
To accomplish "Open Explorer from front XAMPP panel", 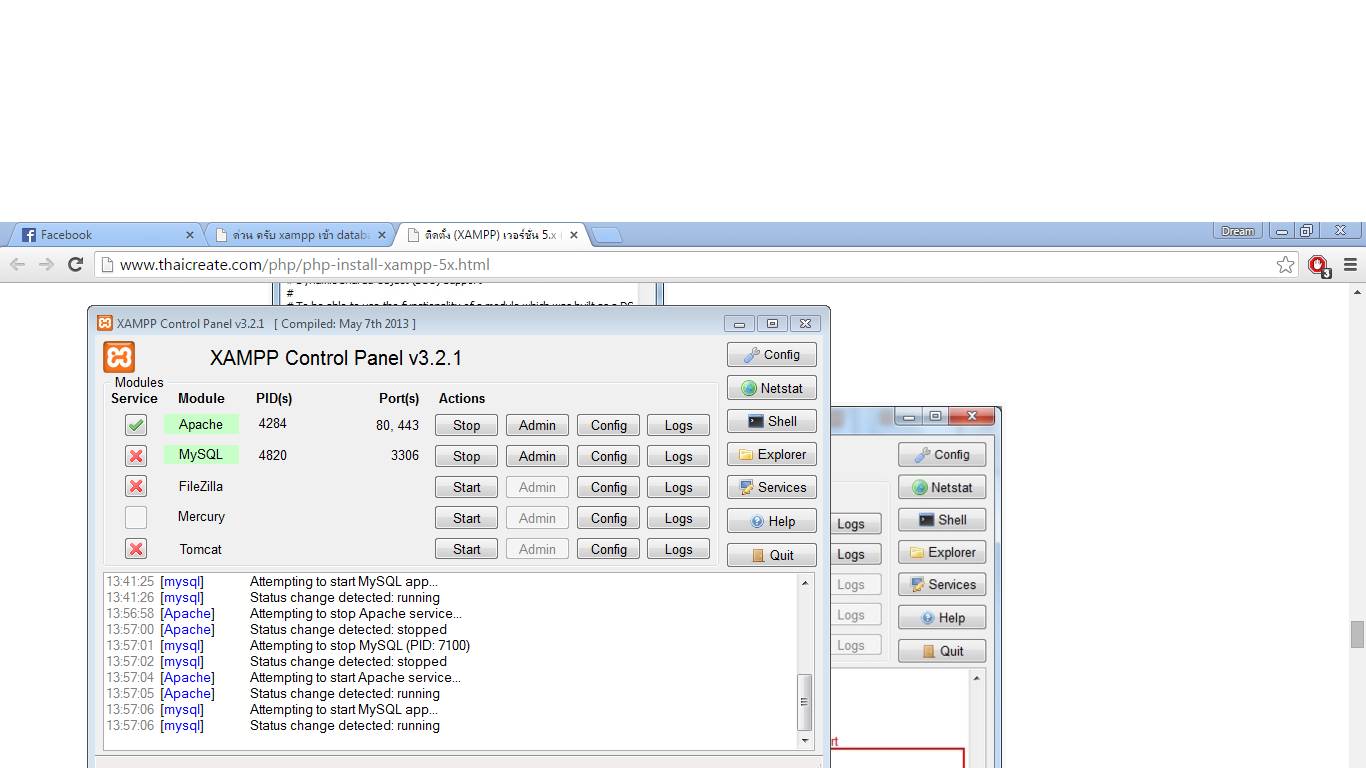I will point(772,454).
